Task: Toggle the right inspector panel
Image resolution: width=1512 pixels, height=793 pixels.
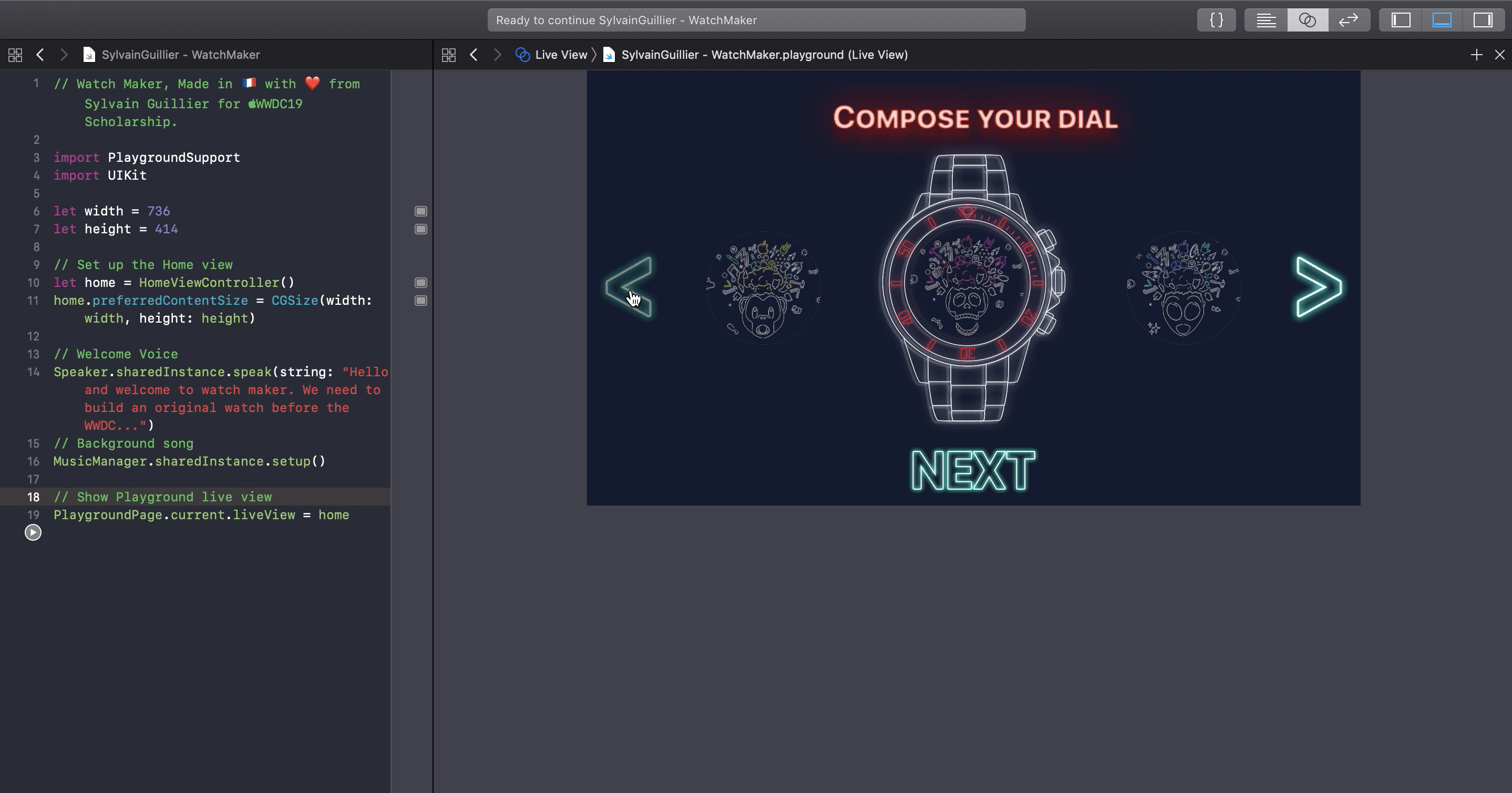Action: point(1483,20)
